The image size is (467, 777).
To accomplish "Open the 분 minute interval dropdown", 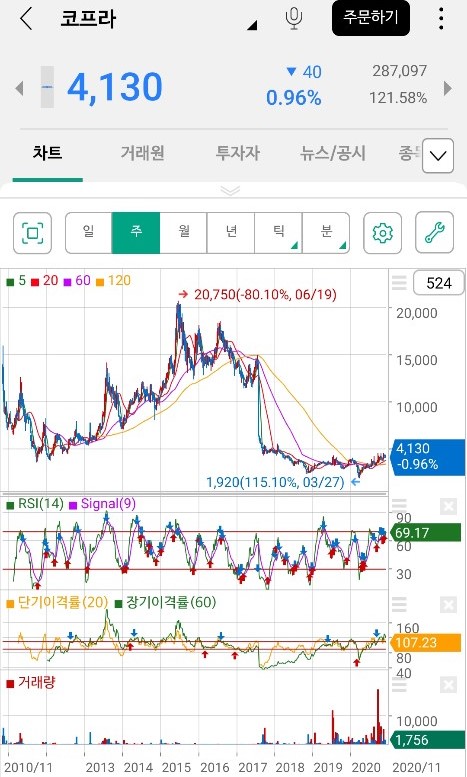I will click(x=326, y=233).
